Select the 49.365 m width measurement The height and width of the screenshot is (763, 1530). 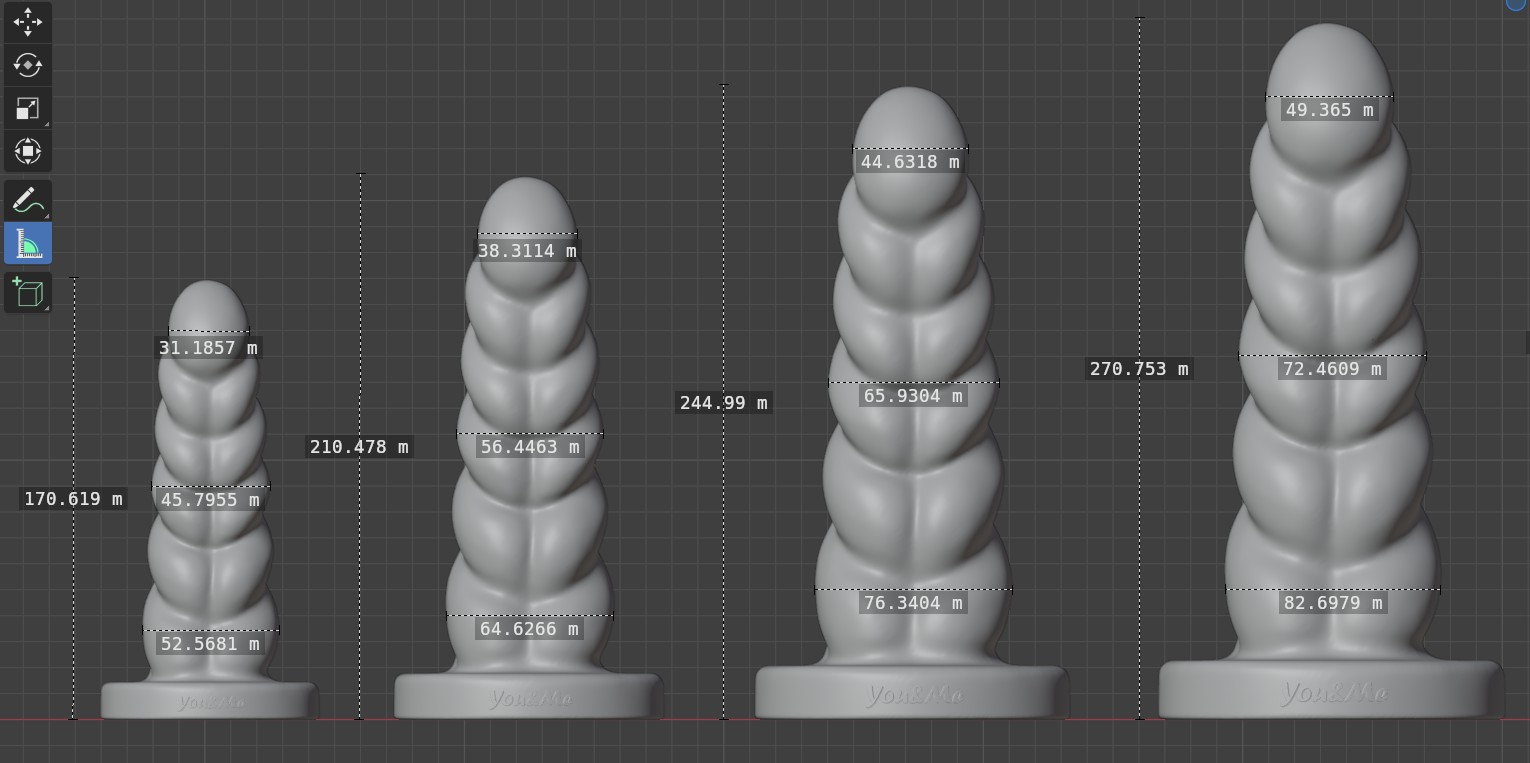tap(1329, 110)
